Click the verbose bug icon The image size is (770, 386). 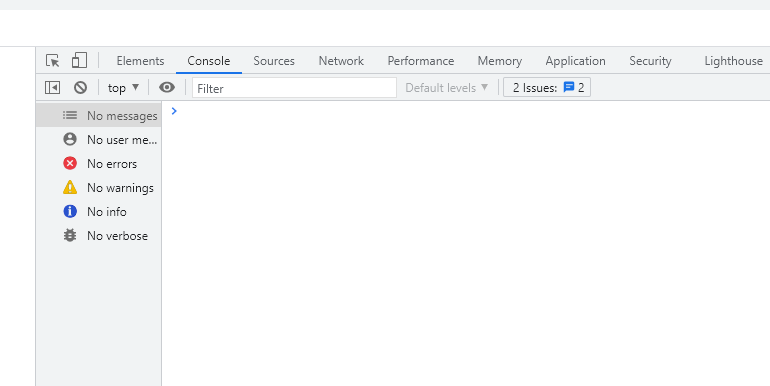(70, 235)
